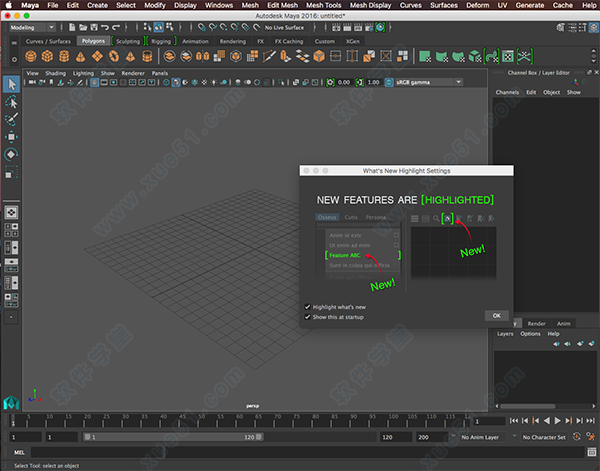Go to the start of playback range
600x471 pixels.
pyautogui.click(x=514, y=421)
